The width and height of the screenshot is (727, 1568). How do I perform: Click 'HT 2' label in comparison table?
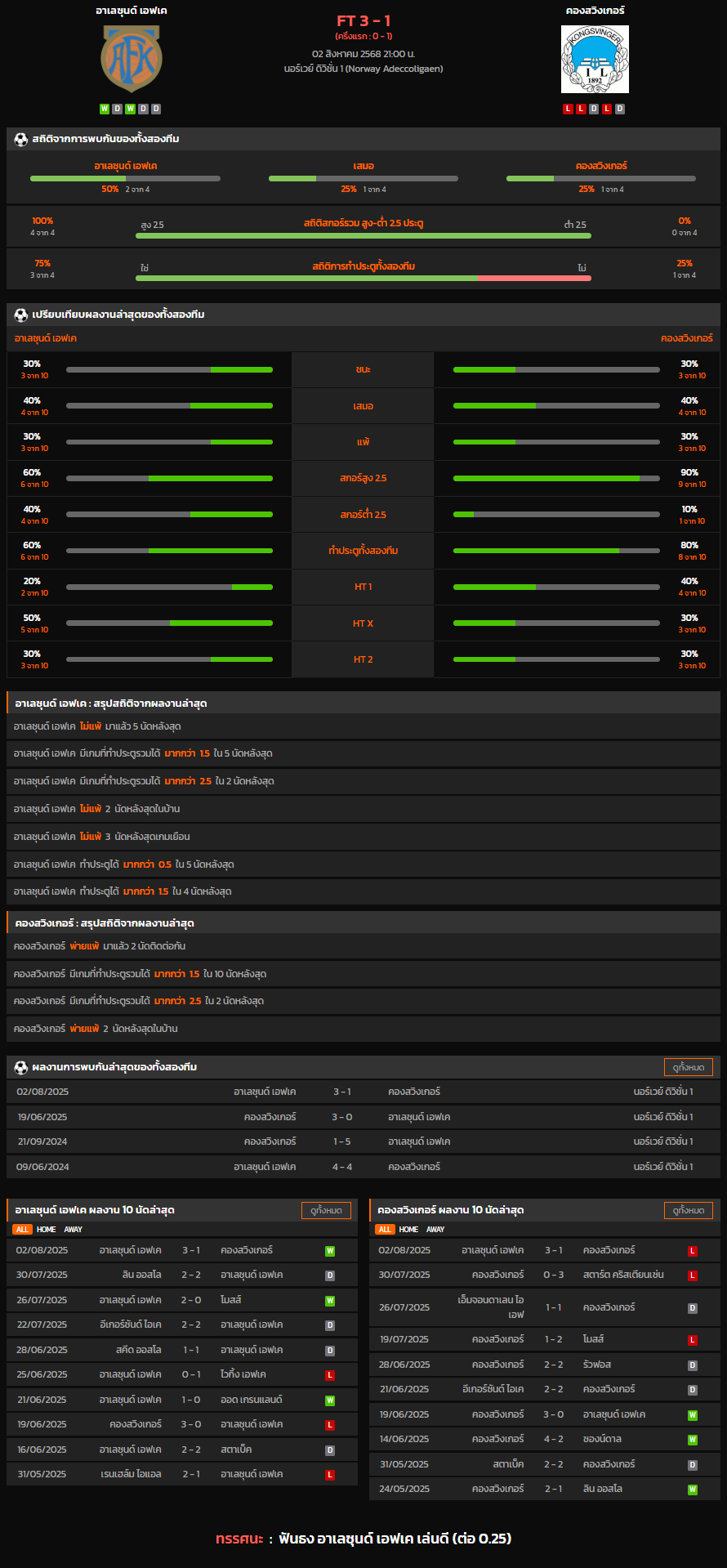(363, 659)
